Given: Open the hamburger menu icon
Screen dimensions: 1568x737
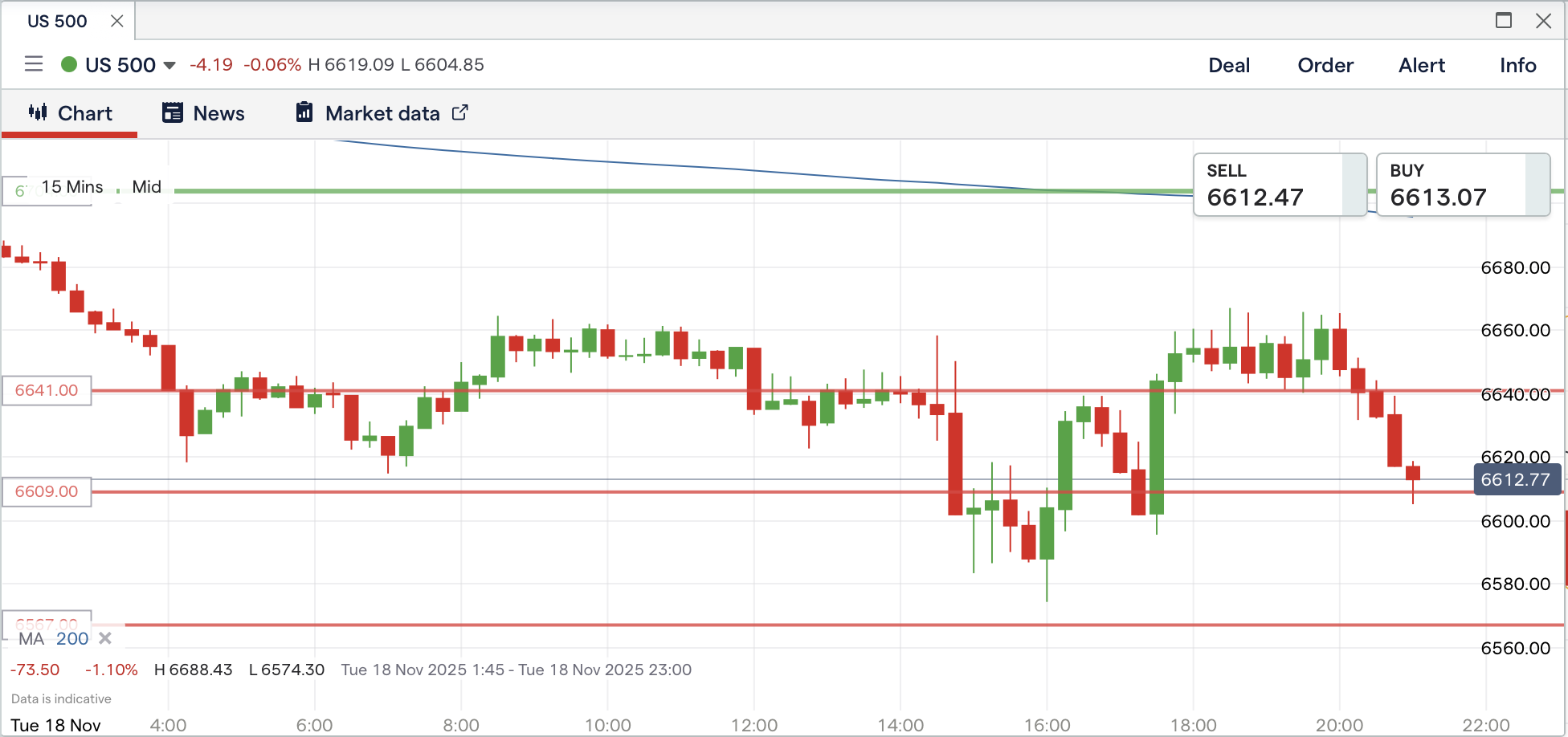Looking at the screenshot, I should point(33,64).
